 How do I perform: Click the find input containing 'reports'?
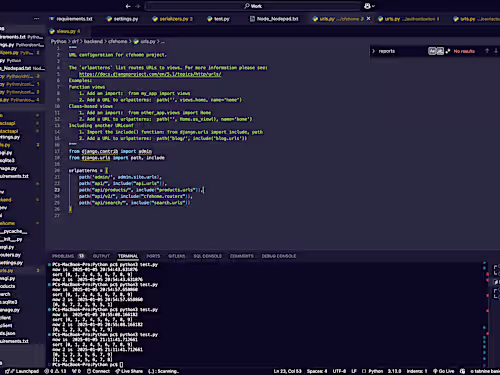pyautogui.click(x=402, y=51)
